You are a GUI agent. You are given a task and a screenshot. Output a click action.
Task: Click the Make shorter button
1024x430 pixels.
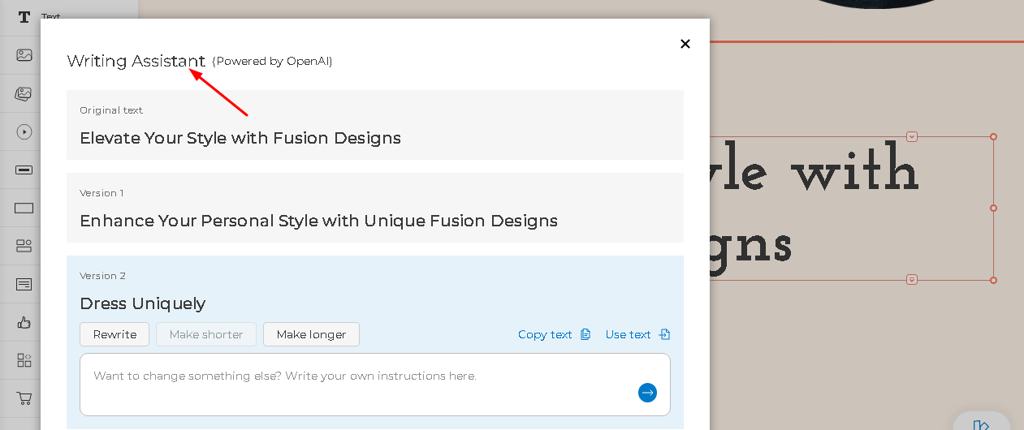[x=206, y=335]
